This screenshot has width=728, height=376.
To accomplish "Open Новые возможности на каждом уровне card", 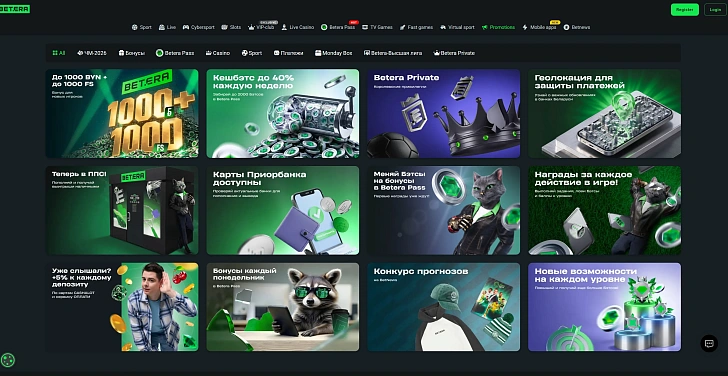I will pos(604,307).
